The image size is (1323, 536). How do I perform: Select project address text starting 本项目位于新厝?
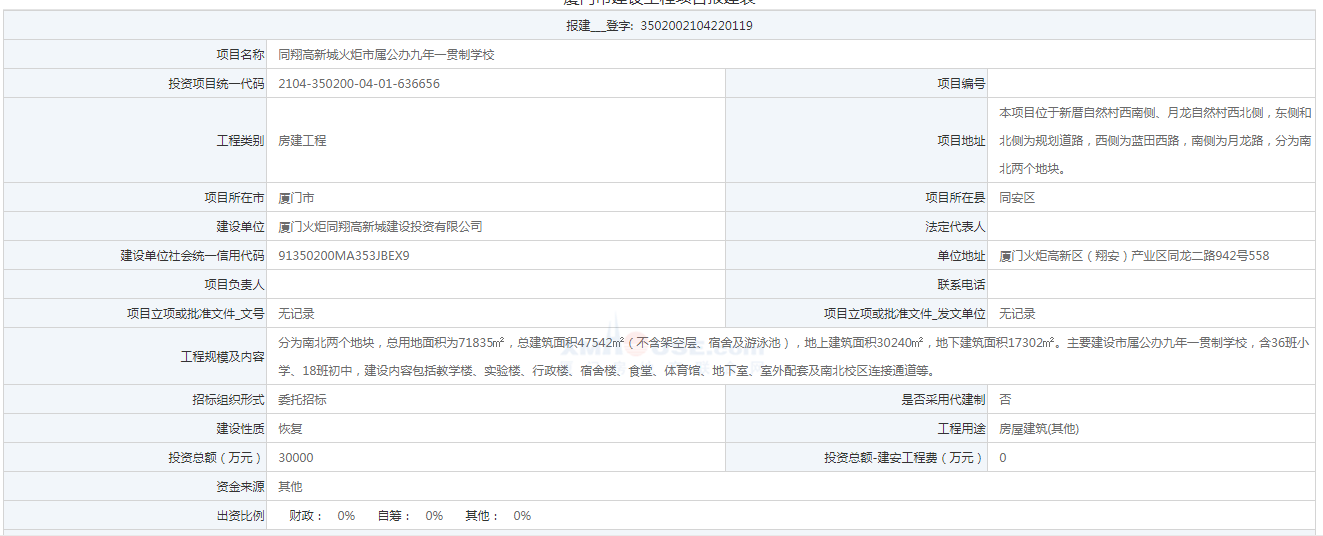1155,141
